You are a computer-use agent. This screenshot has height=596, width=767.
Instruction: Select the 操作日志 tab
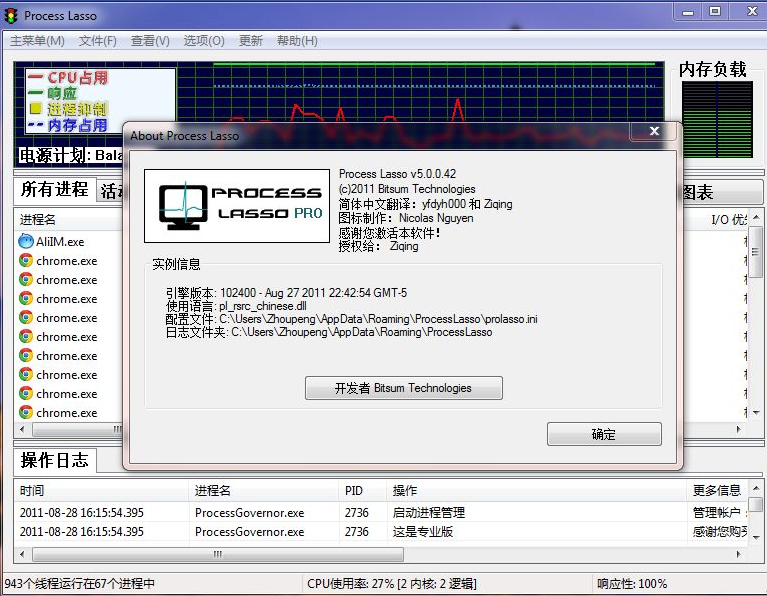(54, 460)
